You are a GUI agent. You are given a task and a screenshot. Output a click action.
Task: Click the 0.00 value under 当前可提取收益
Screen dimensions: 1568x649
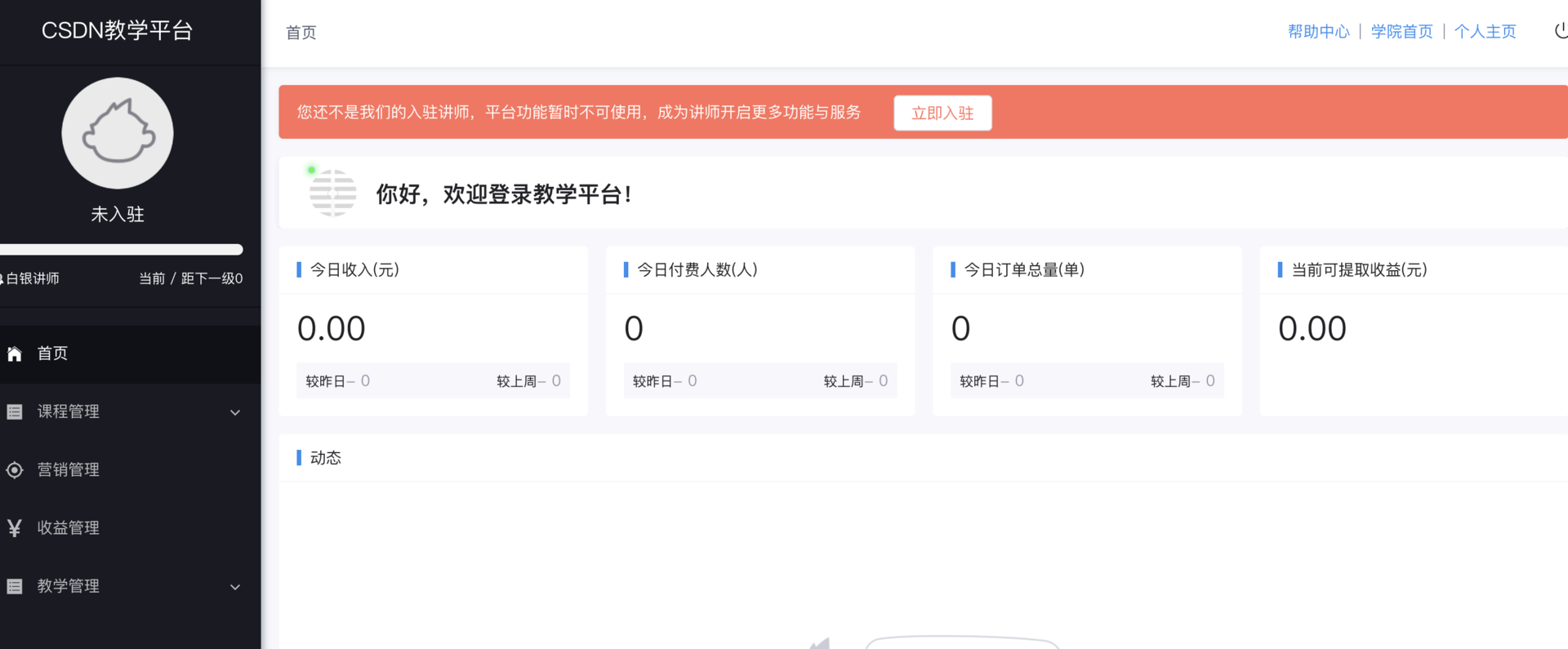coord(1312,329)
